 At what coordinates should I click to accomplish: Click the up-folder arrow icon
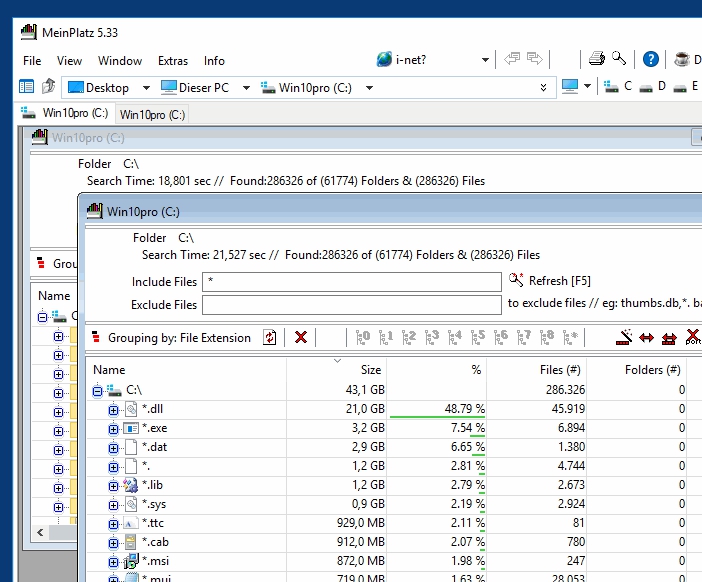point(48,87)
